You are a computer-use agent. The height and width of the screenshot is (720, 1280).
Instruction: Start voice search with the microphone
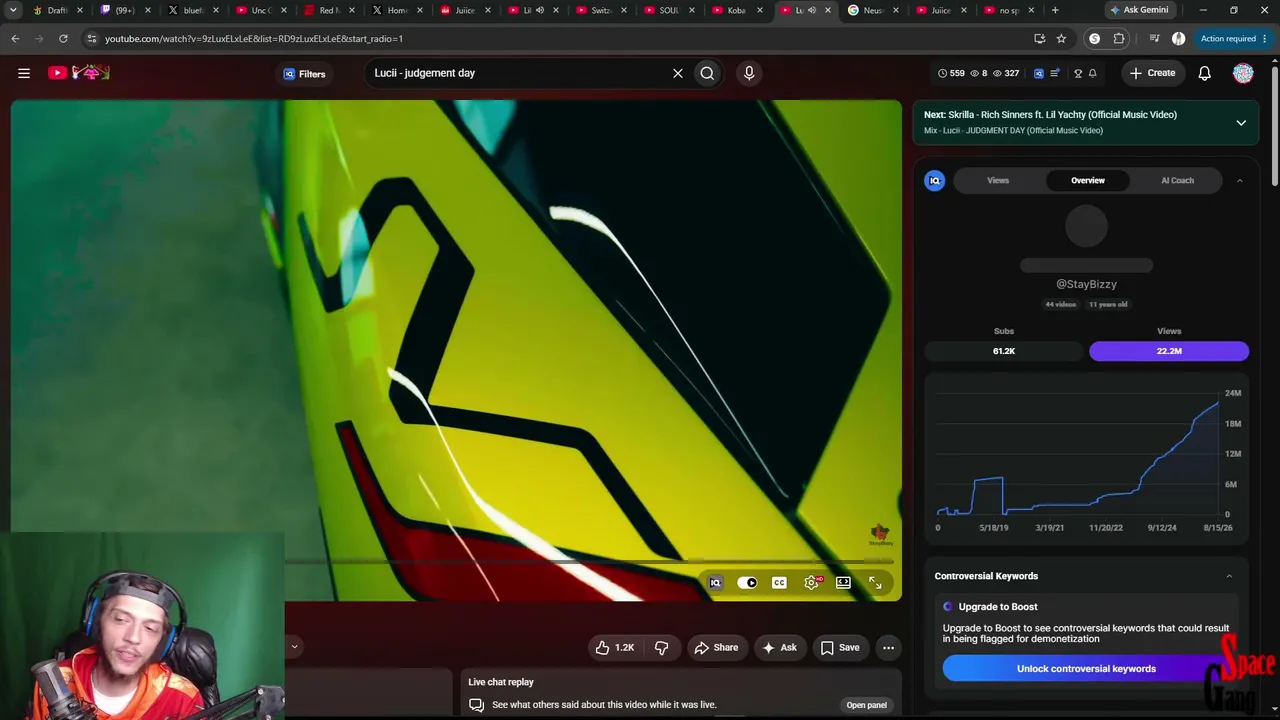coord(749,73)
